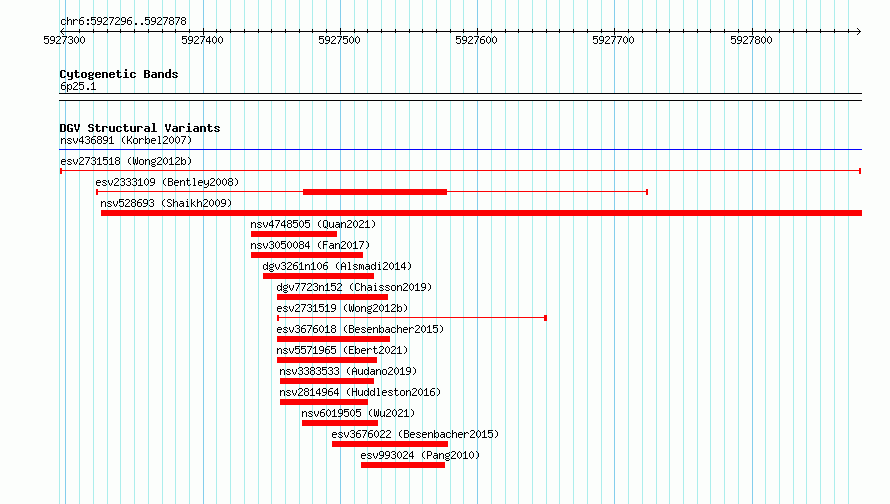The image size is (890, 504).
Task: Click ruler position 5927400
Action: point(202,40)
